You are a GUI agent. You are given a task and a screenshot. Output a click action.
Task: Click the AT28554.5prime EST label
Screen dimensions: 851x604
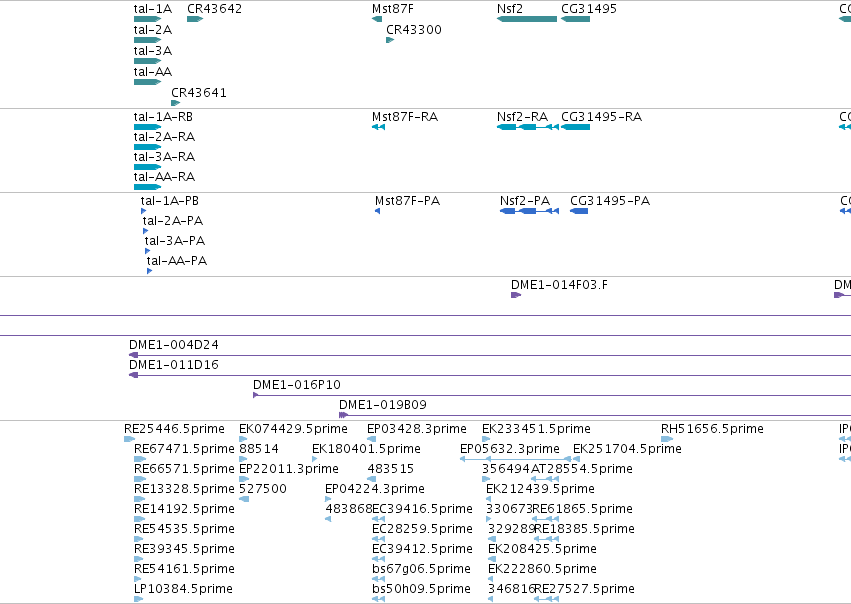(x=582, y=469)
